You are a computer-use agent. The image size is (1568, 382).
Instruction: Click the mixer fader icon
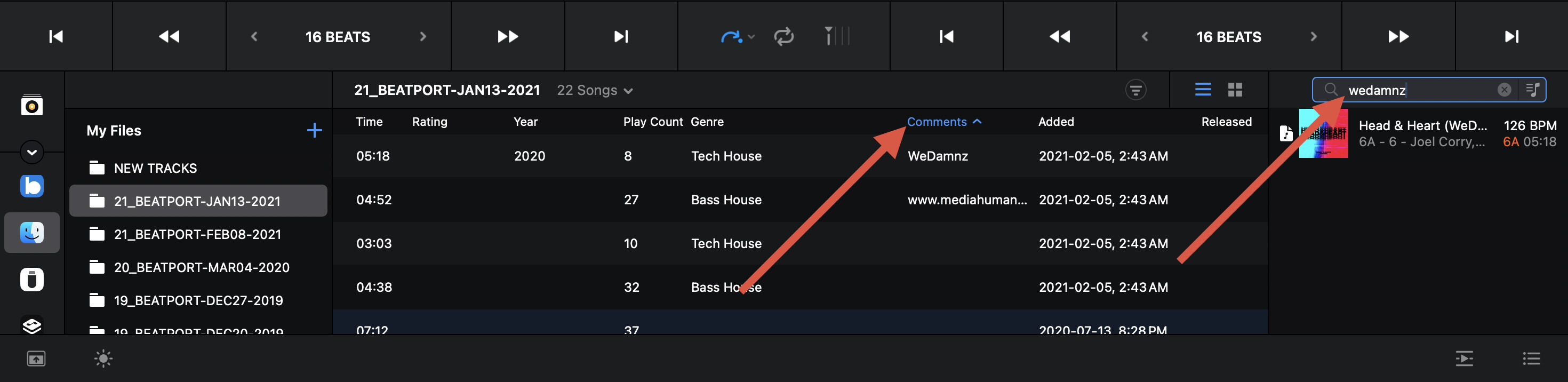836,37
